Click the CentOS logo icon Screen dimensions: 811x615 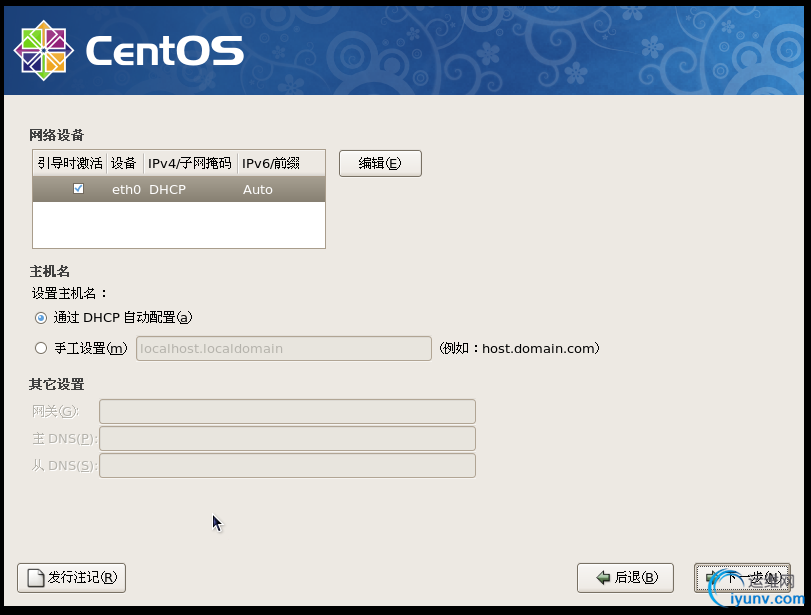pos(43,51)
